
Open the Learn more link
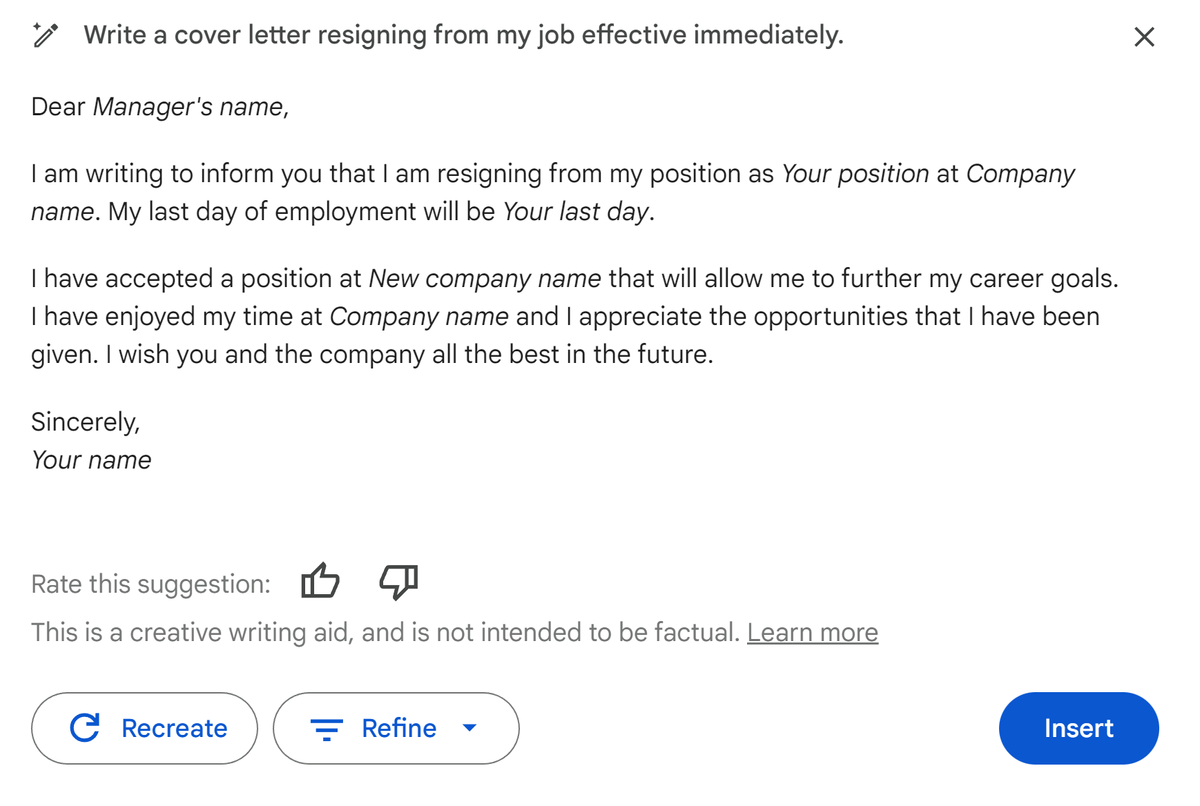click(x=812, y=632)
